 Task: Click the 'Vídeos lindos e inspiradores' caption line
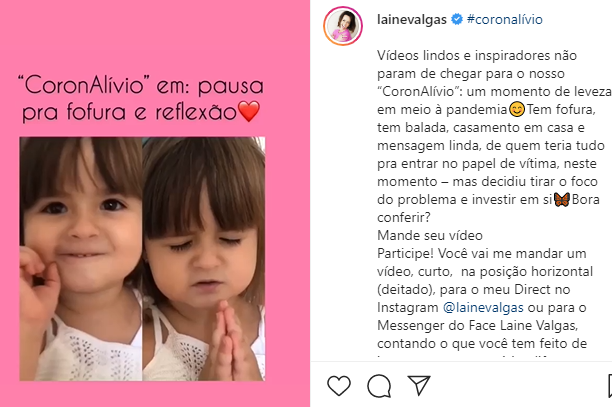[477, 55]
